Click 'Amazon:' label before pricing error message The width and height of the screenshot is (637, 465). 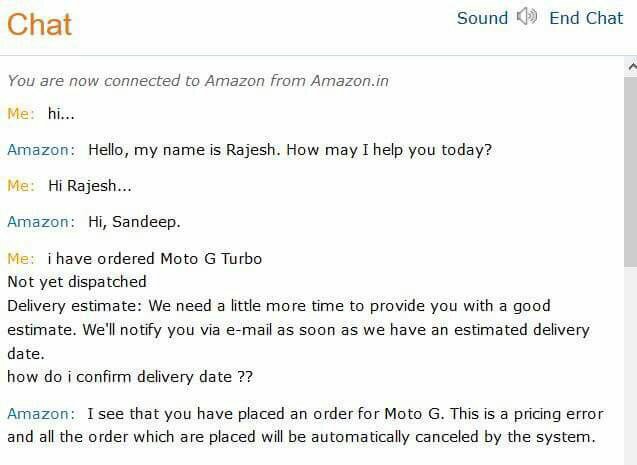coord(41,414)
